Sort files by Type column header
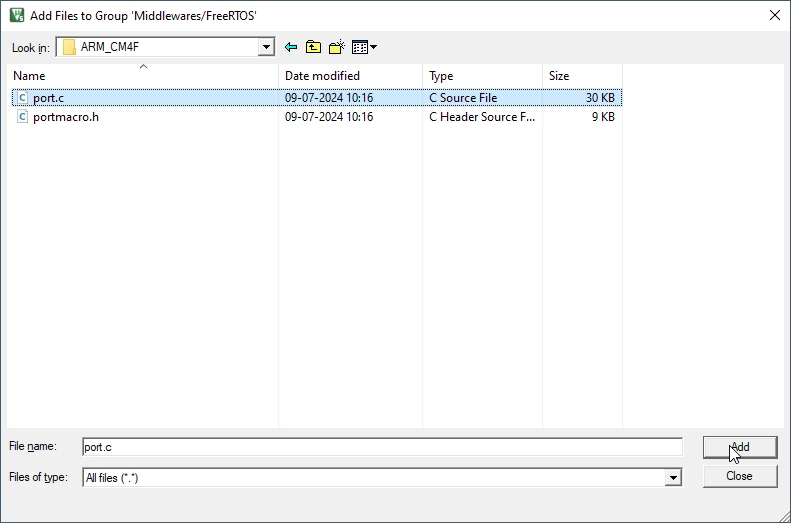The width and height of the screenshot is (791, 523). (482, 76)
